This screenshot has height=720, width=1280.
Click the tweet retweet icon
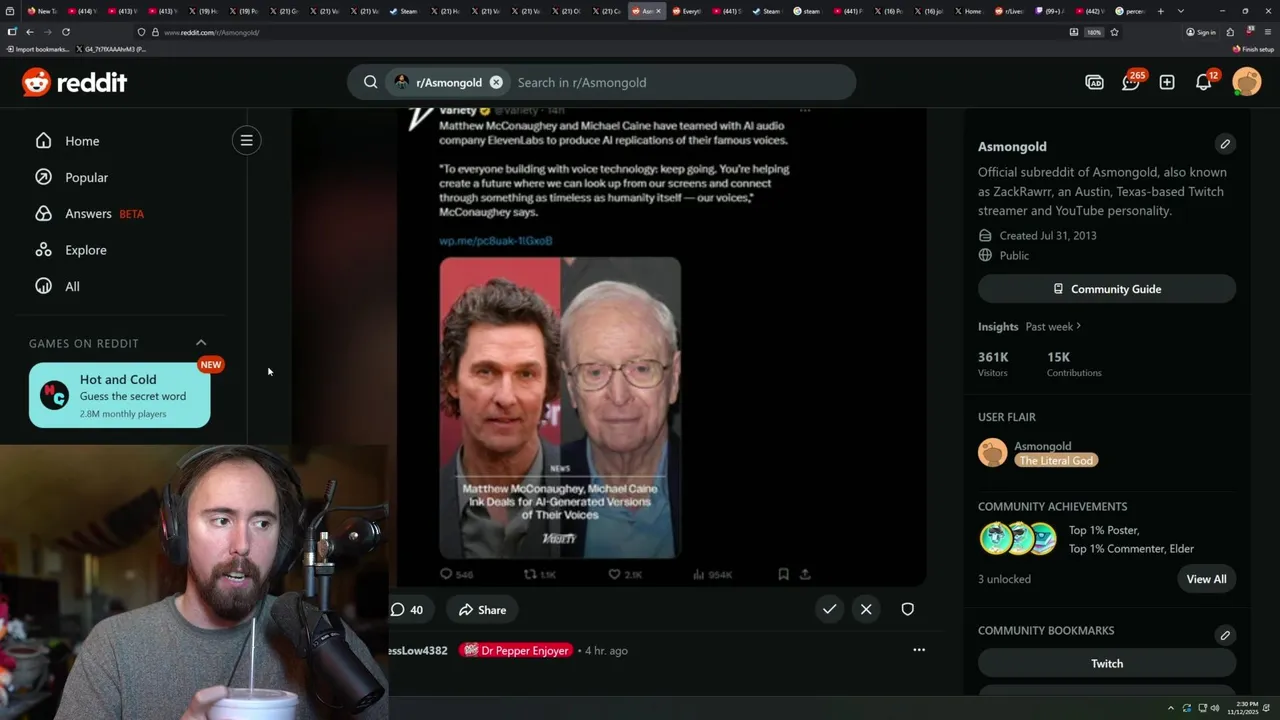click(530, 574)
